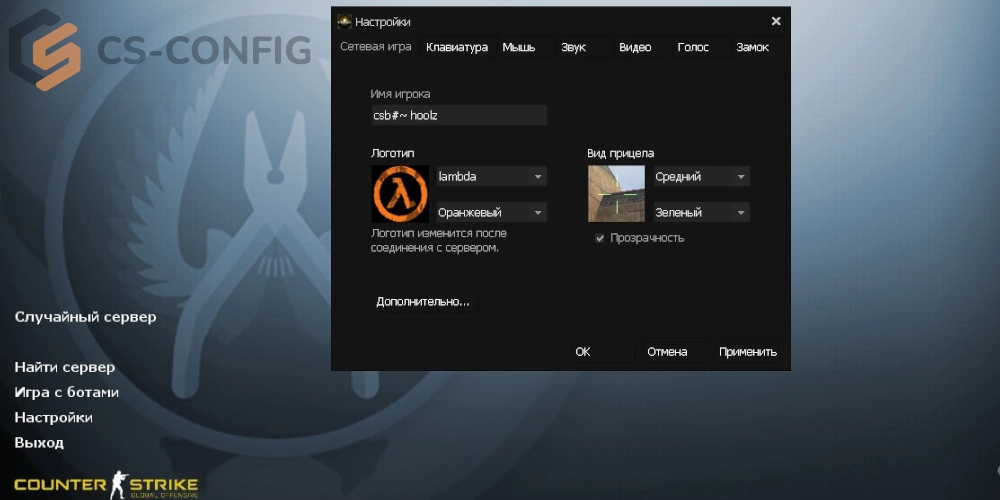
Task: Click the Дополнительно... button
Action: 423,302
